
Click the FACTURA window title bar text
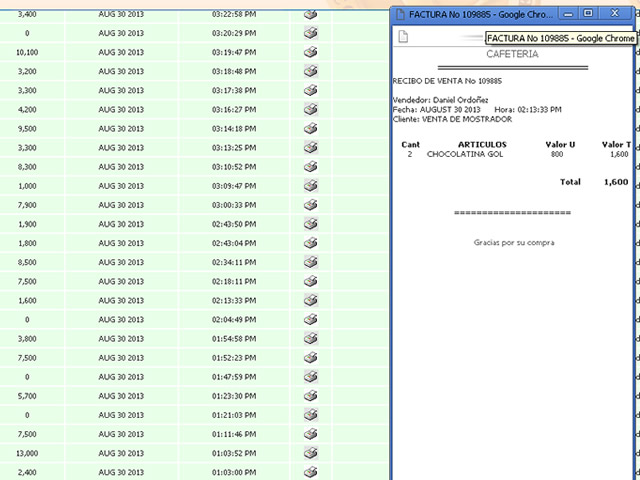[481, 14]
